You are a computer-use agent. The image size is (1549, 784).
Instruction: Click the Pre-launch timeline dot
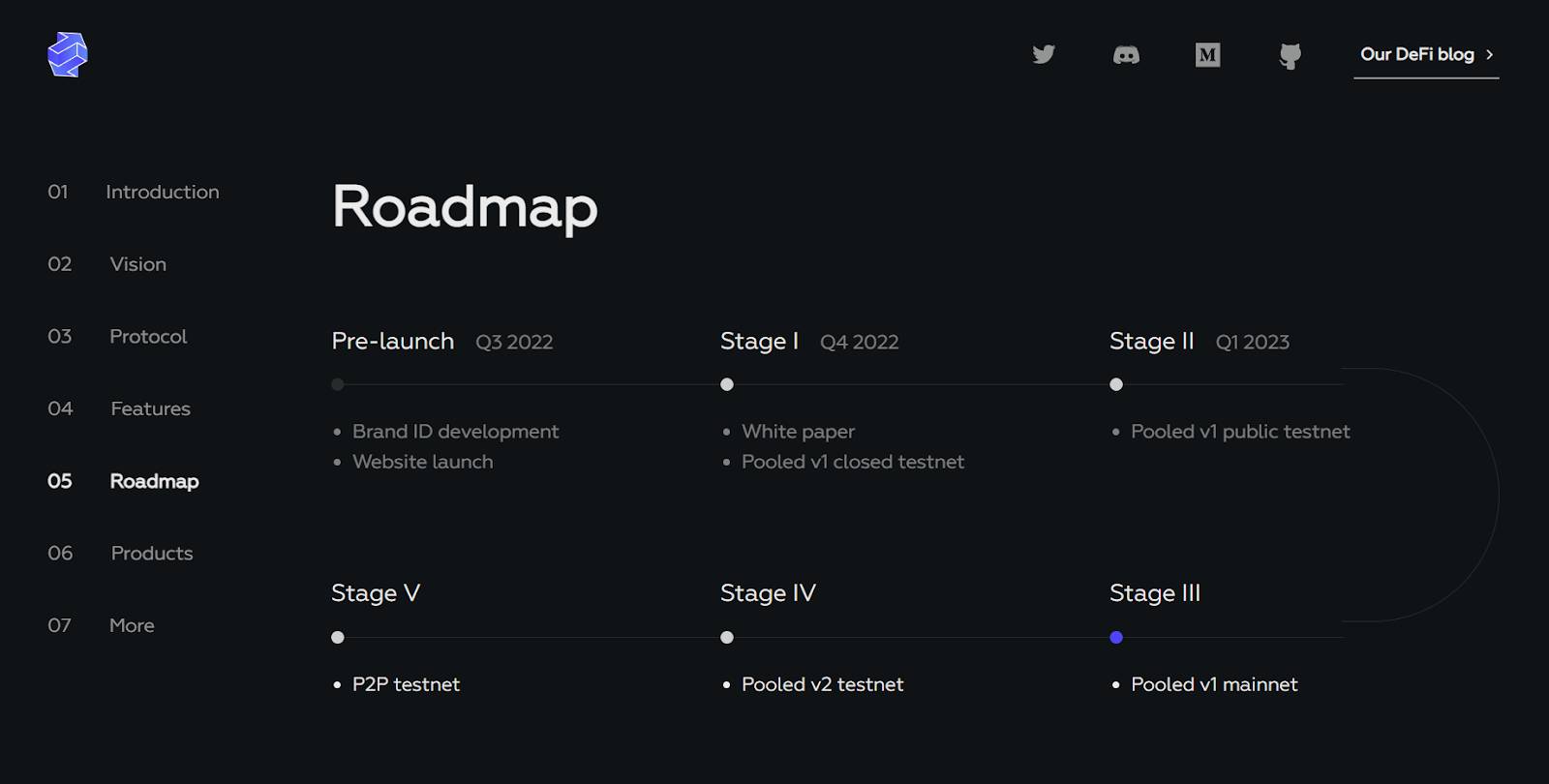[x=338, y=384]
